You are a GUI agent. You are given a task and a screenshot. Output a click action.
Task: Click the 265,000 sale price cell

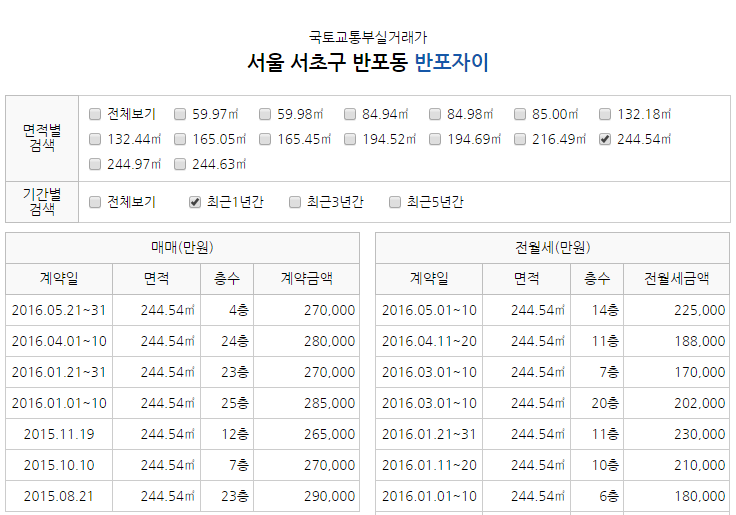(x=307, y=434)
